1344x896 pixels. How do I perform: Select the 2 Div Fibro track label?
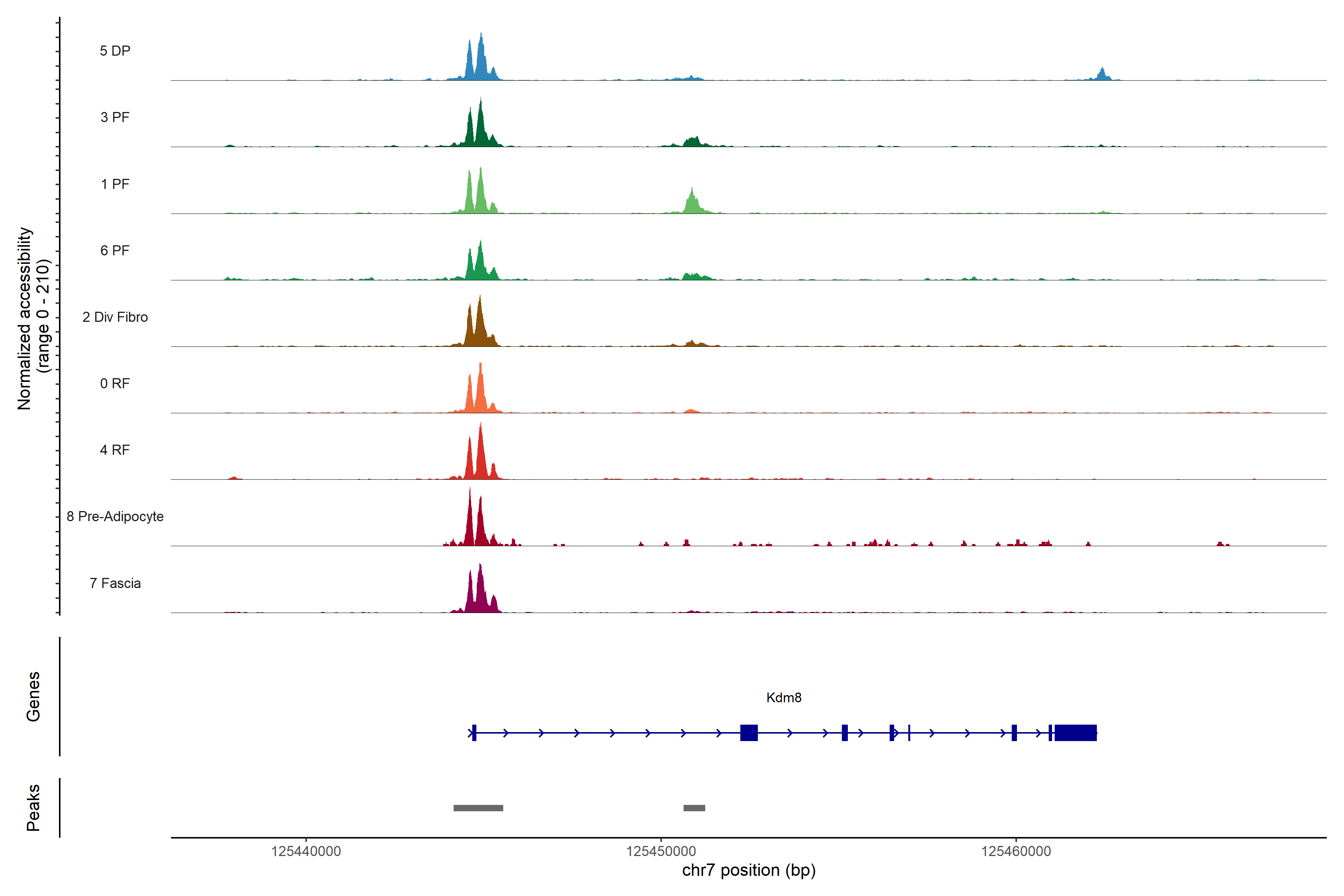click(x=115, y=317)
